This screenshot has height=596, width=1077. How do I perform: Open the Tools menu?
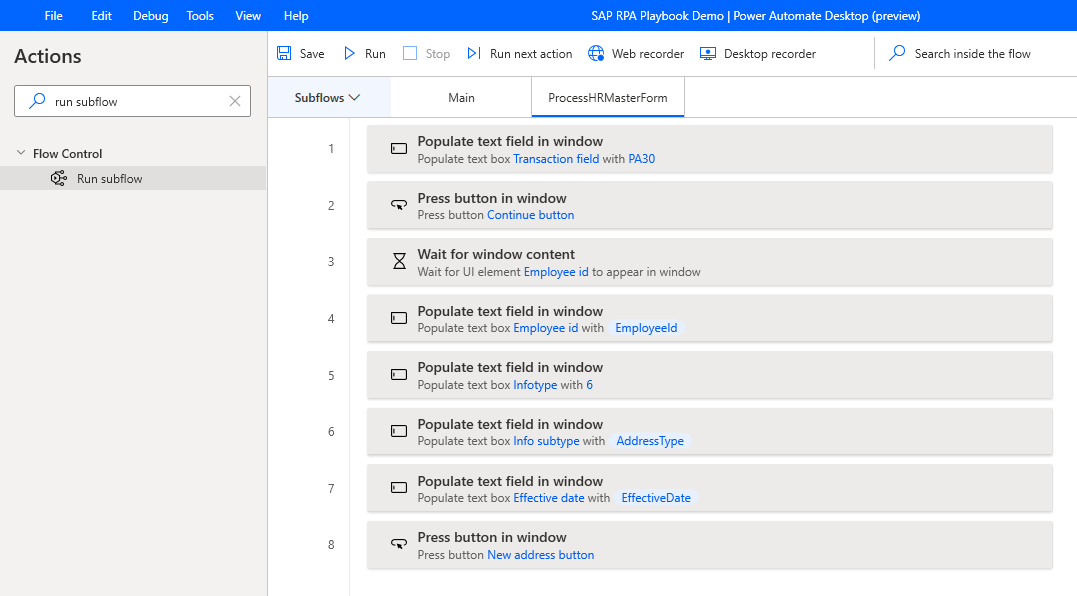tap(200, 15)
